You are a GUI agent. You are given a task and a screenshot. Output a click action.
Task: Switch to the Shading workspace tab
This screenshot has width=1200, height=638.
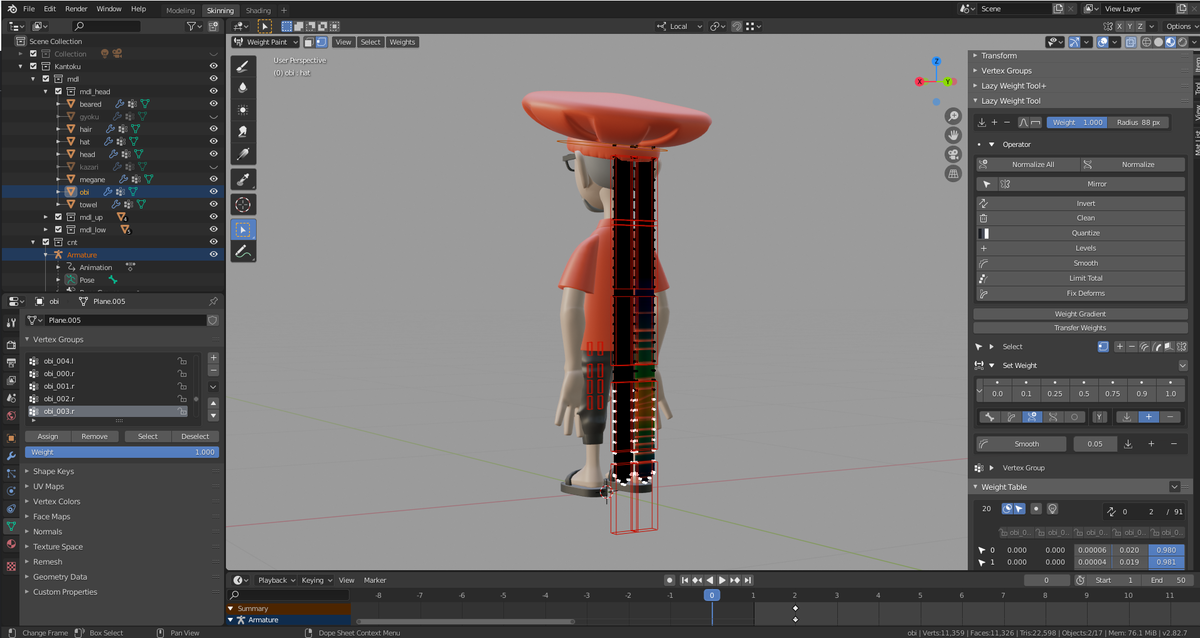click(258, 10)
